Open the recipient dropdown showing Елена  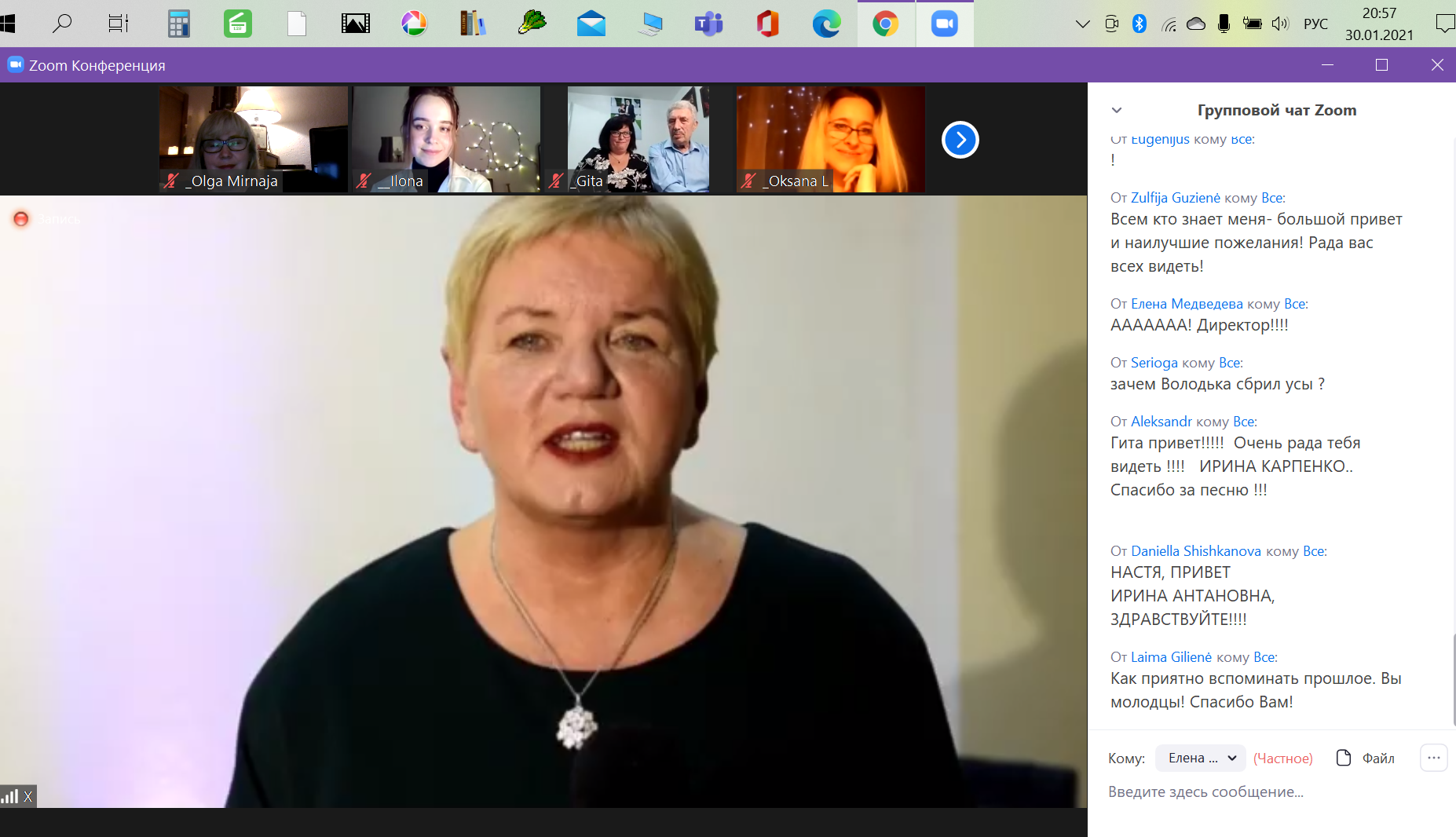coord(1201,758)
